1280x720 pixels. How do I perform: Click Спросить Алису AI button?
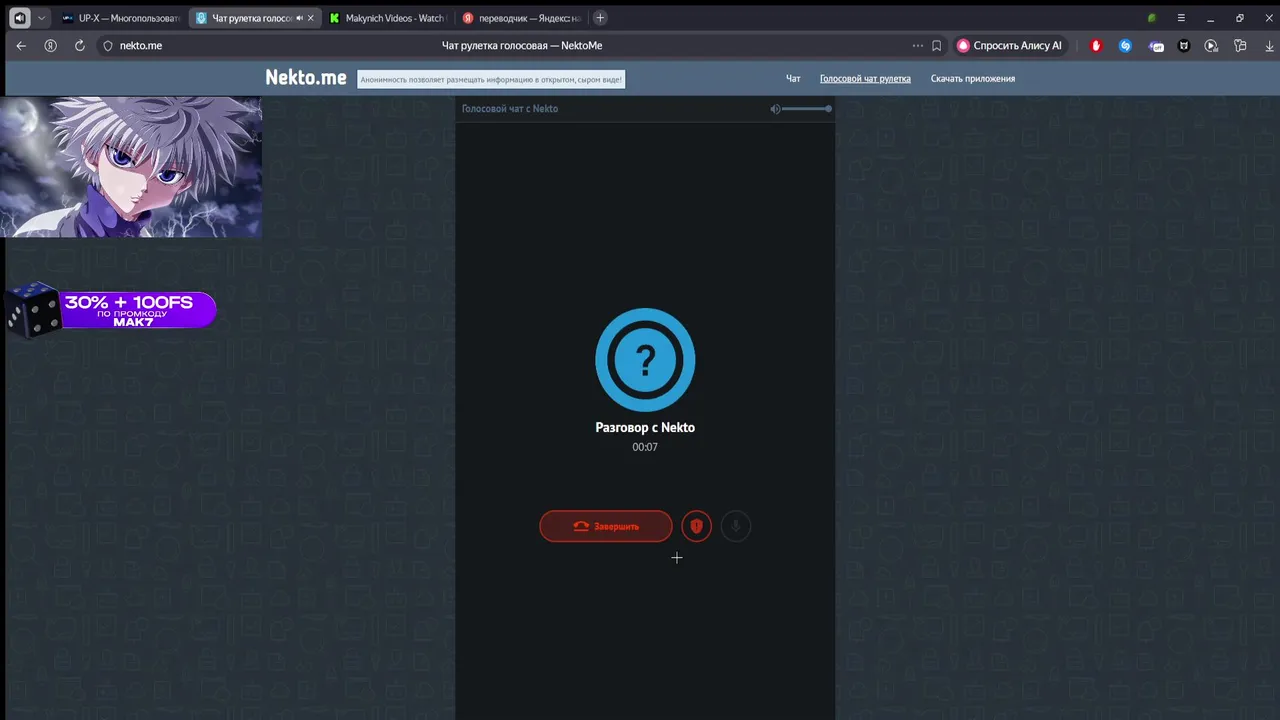click(x=1010, y=46)
